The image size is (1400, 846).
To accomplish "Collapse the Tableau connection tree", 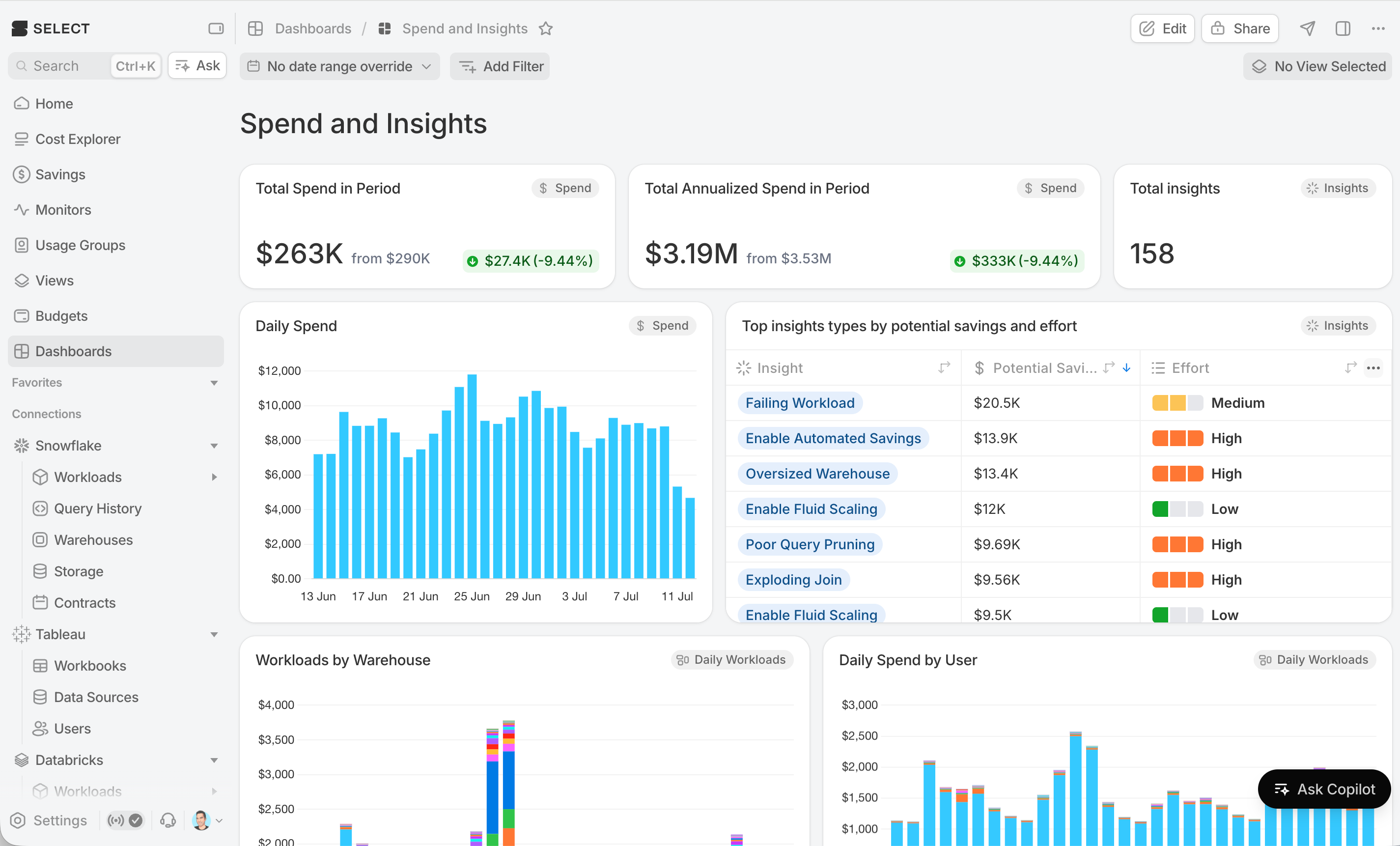I will (214, 635).
